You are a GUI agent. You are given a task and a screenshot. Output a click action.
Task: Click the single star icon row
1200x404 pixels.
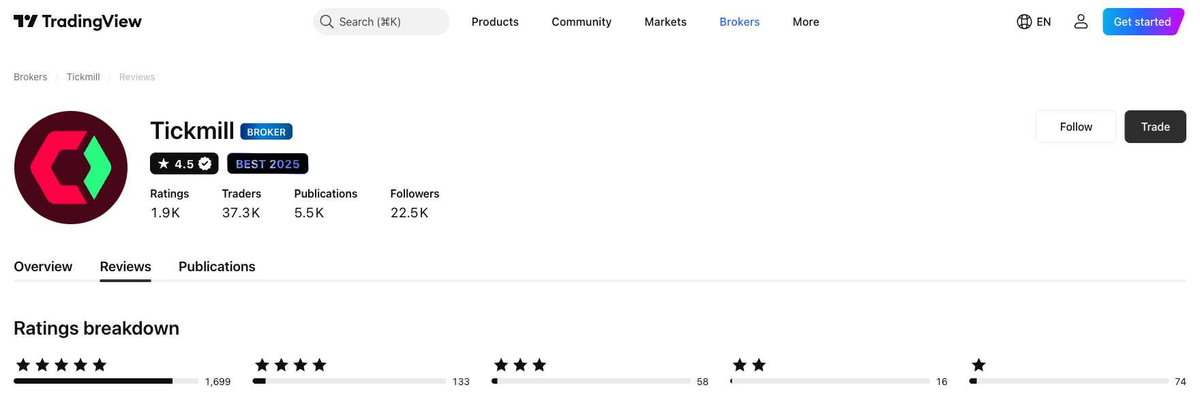point(978,365)
